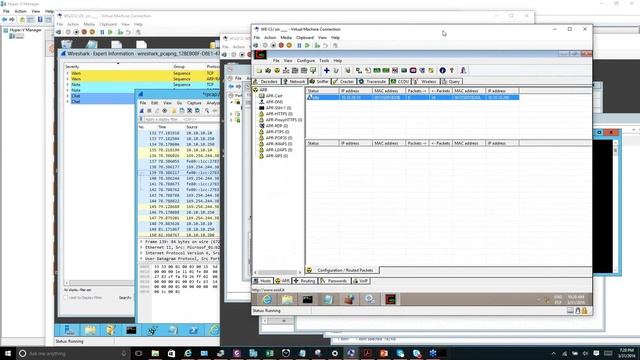The width and height of the screenshot is (640, 360).
Task: Expand Ethernet II details in Wireshark
Action: pos(141,247)
